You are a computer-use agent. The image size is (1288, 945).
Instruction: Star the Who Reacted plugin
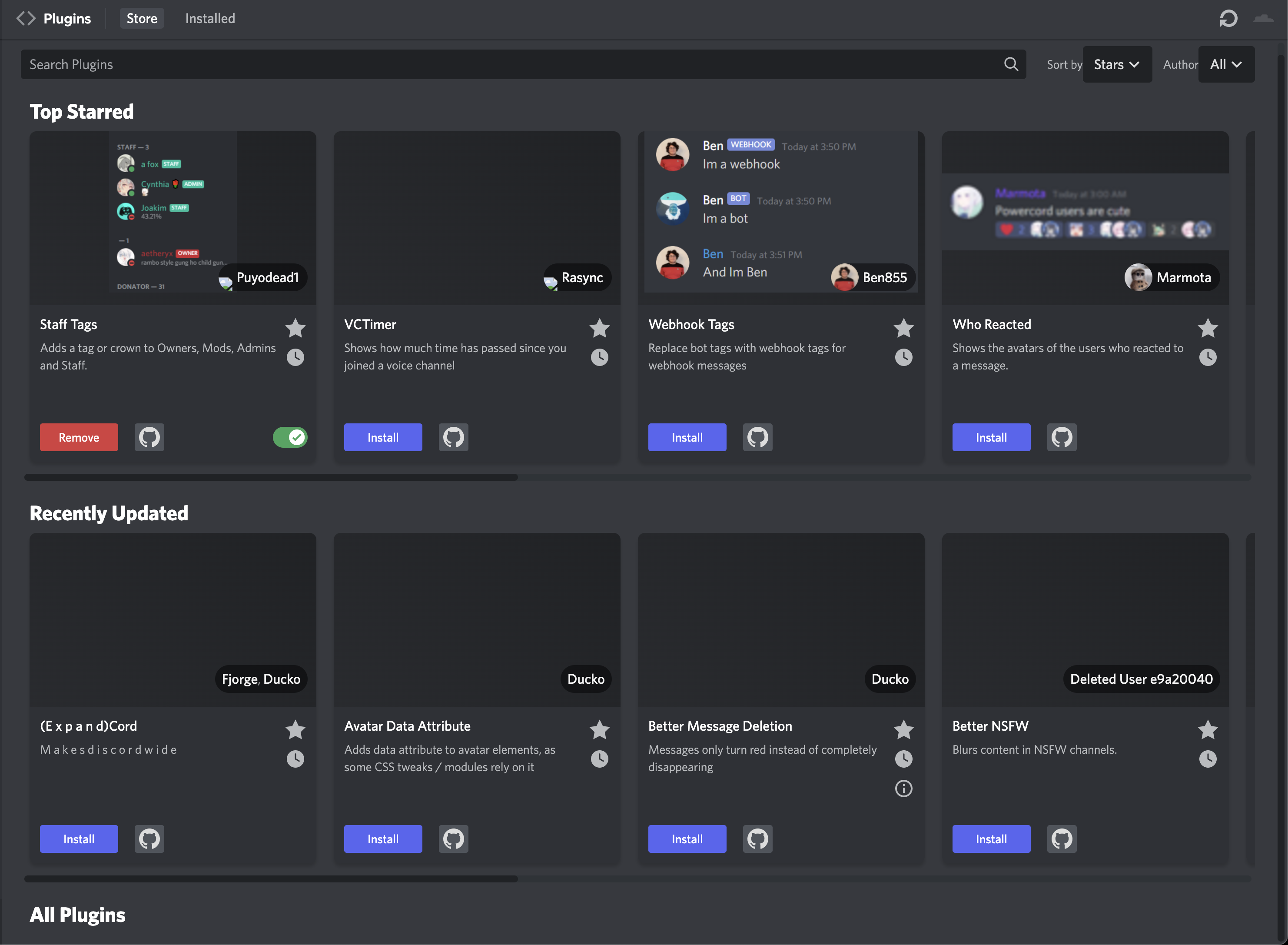pos(1207,328)
